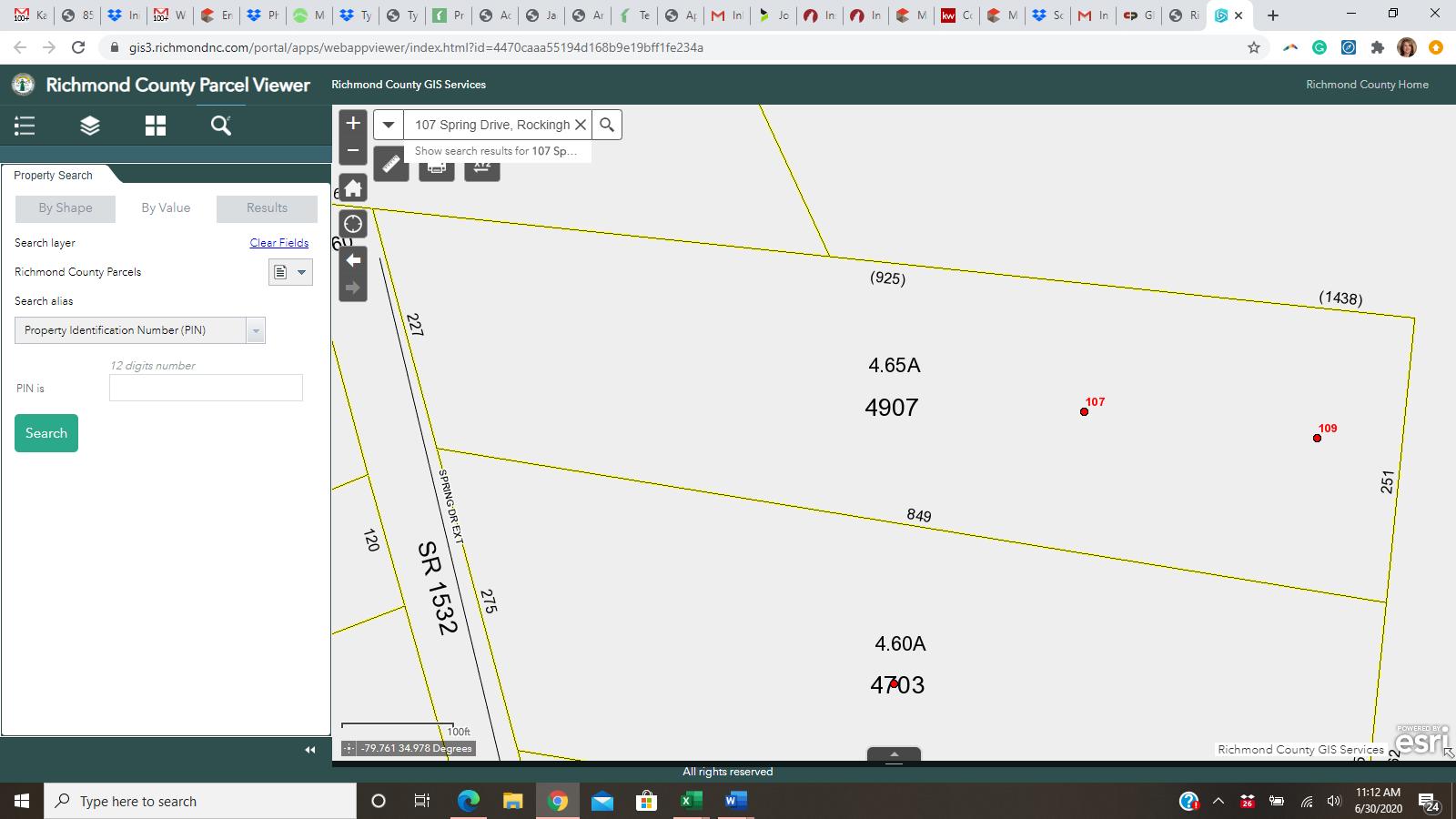
Task: Open a new browser tab
Action: (x=1273, y=15)
